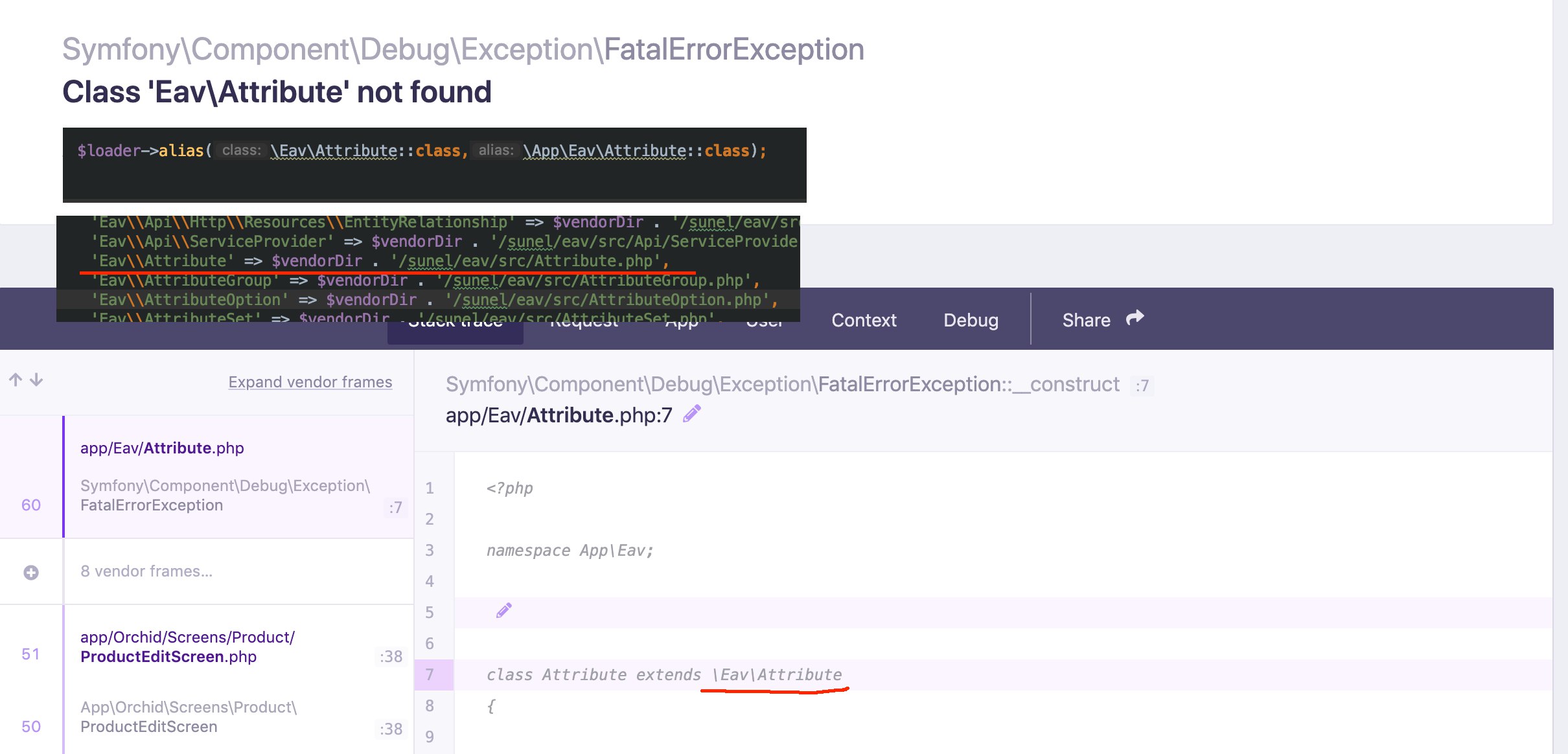Open the Context tab

coord(864,320)
